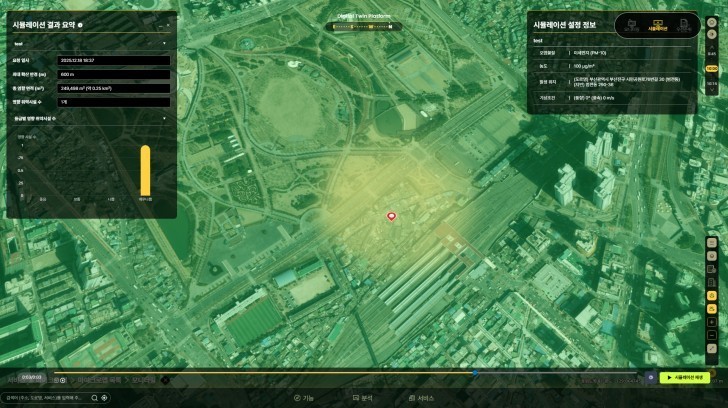728x408 pixels.
Task: Select the first mode icon left of 시뮬레이션
Action: pyautogui.click(x=631, y=25)
